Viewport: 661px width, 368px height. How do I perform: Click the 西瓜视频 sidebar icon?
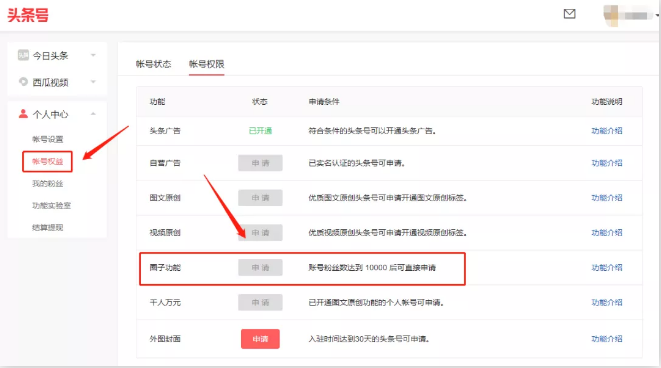point(23,81)
